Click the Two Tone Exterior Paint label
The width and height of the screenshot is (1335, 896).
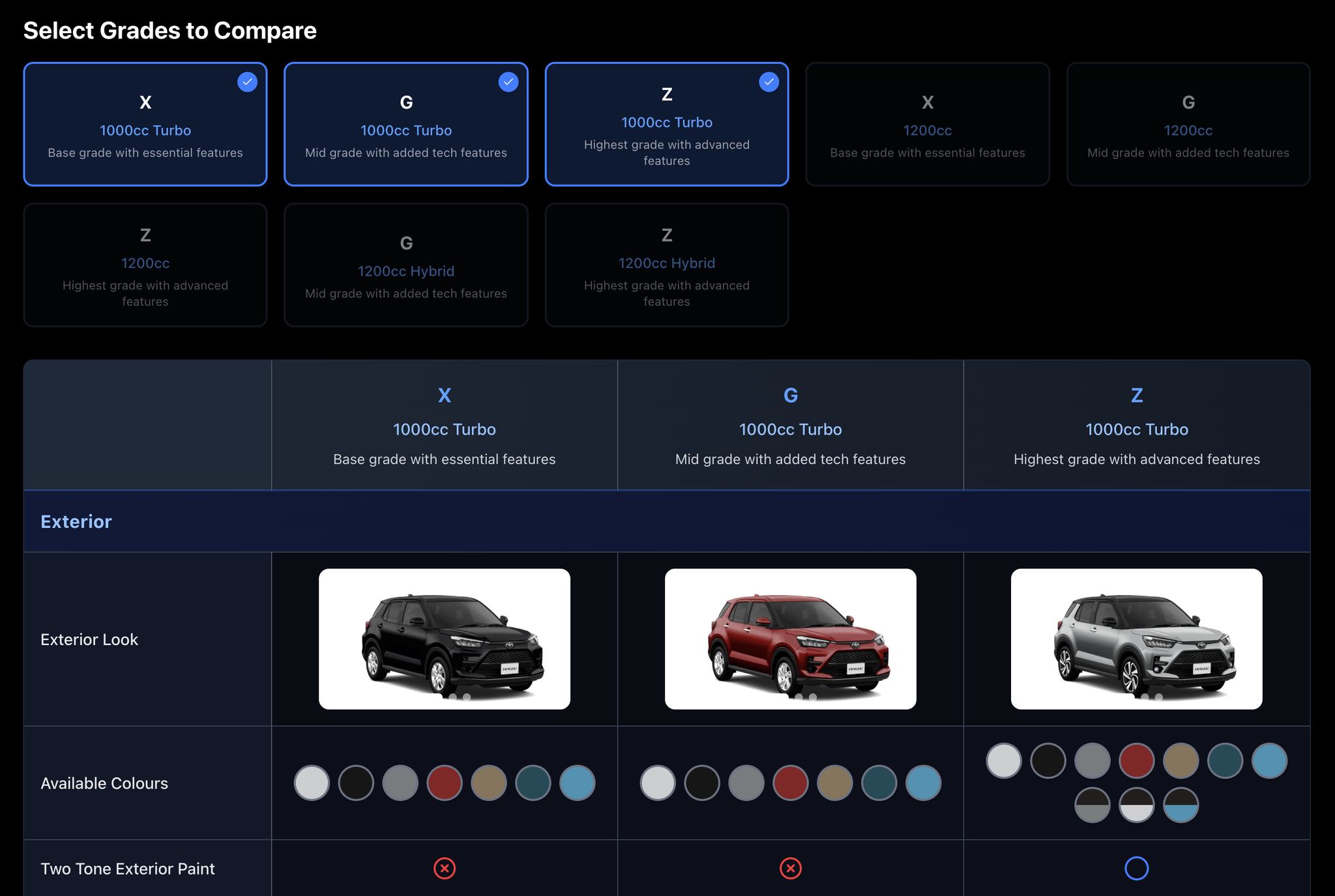click(x=128, y=869)
